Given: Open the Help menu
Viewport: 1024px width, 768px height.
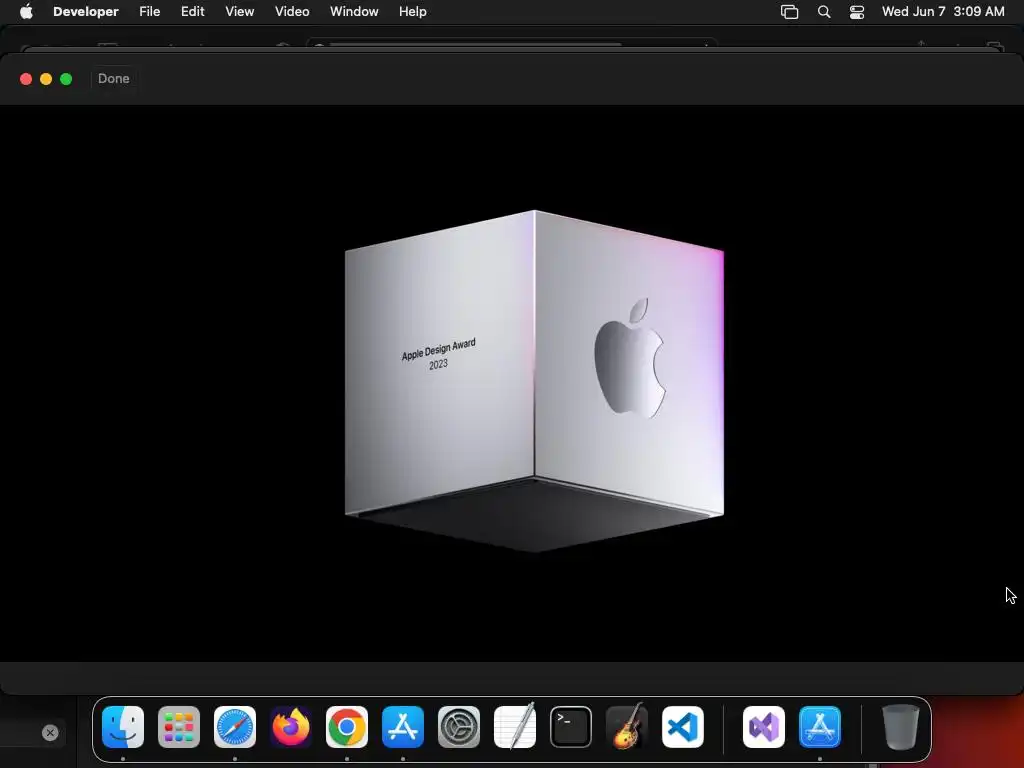Looking at the screenshot, I should tap(413, 11).
